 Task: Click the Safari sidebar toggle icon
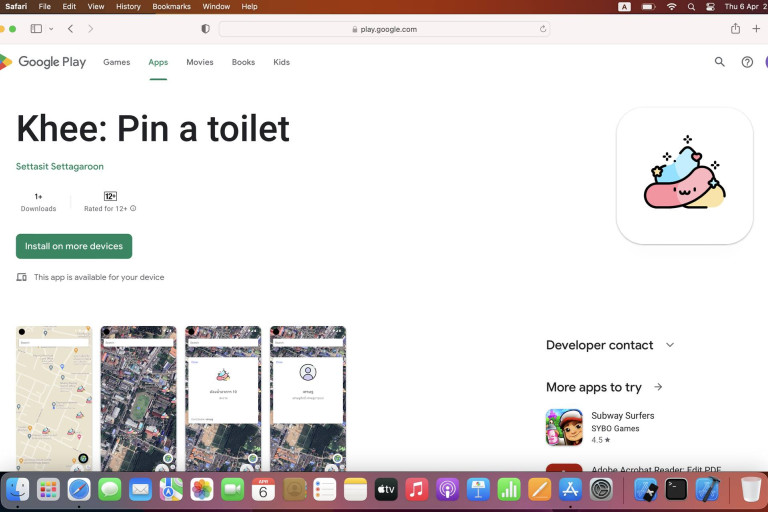(36, 29)
